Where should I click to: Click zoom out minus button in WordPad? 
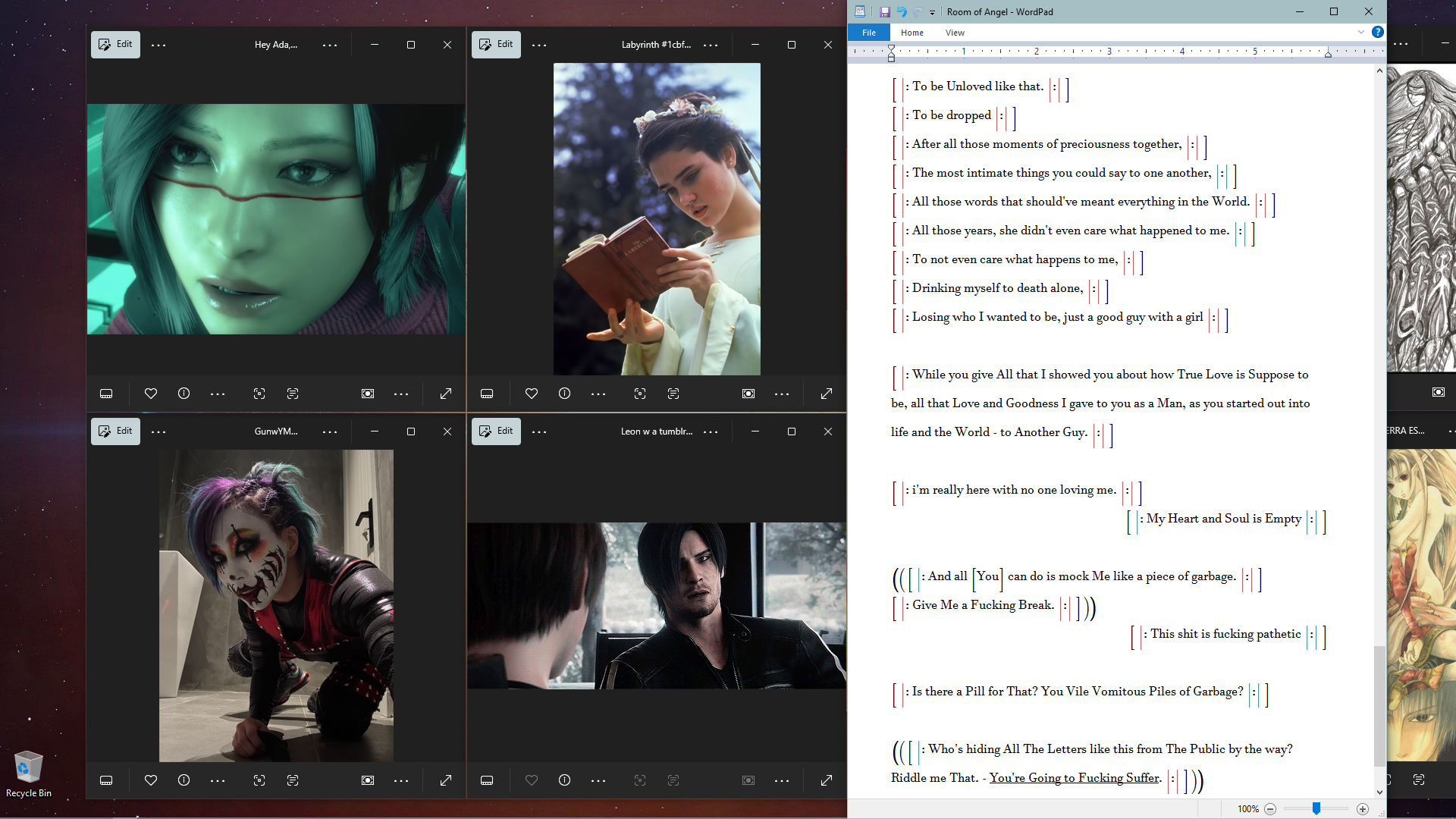coord(1270,809)
